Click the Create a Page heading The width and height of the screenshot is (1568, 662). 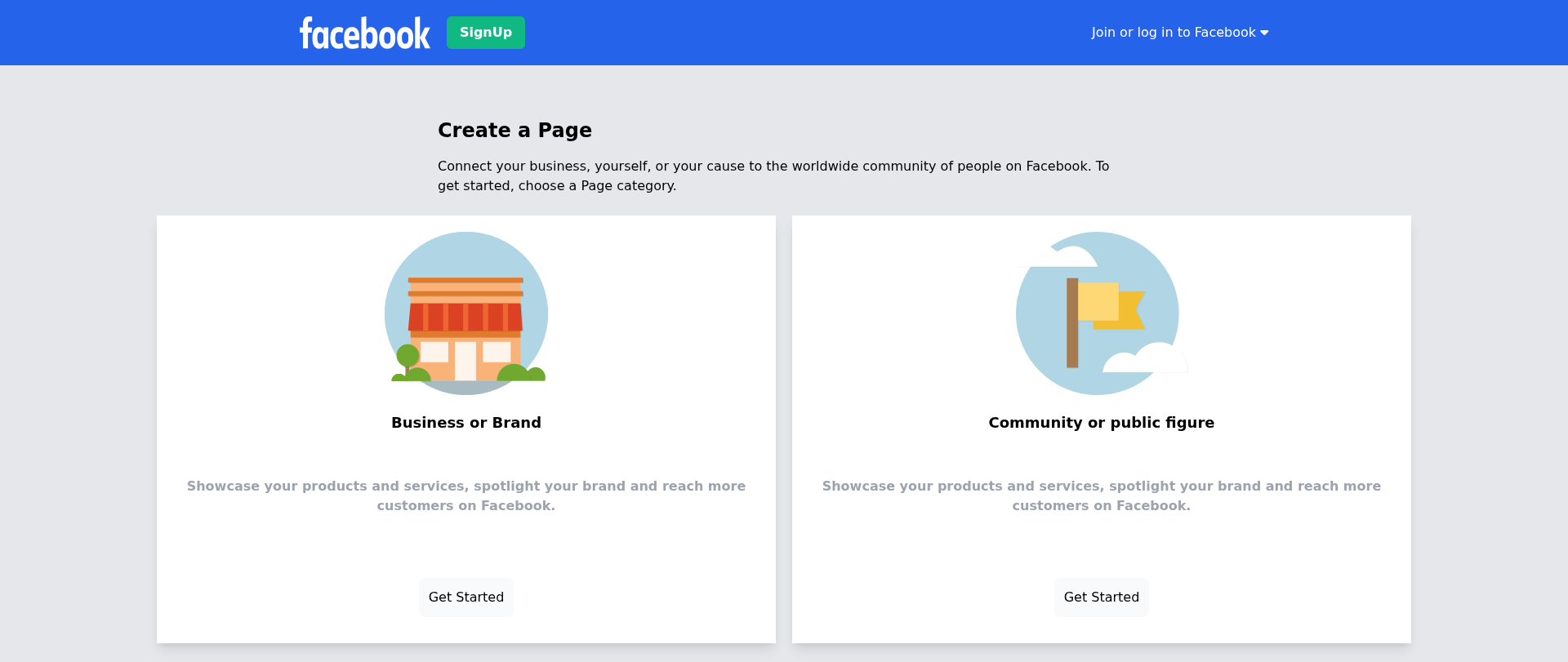point(514,131)
